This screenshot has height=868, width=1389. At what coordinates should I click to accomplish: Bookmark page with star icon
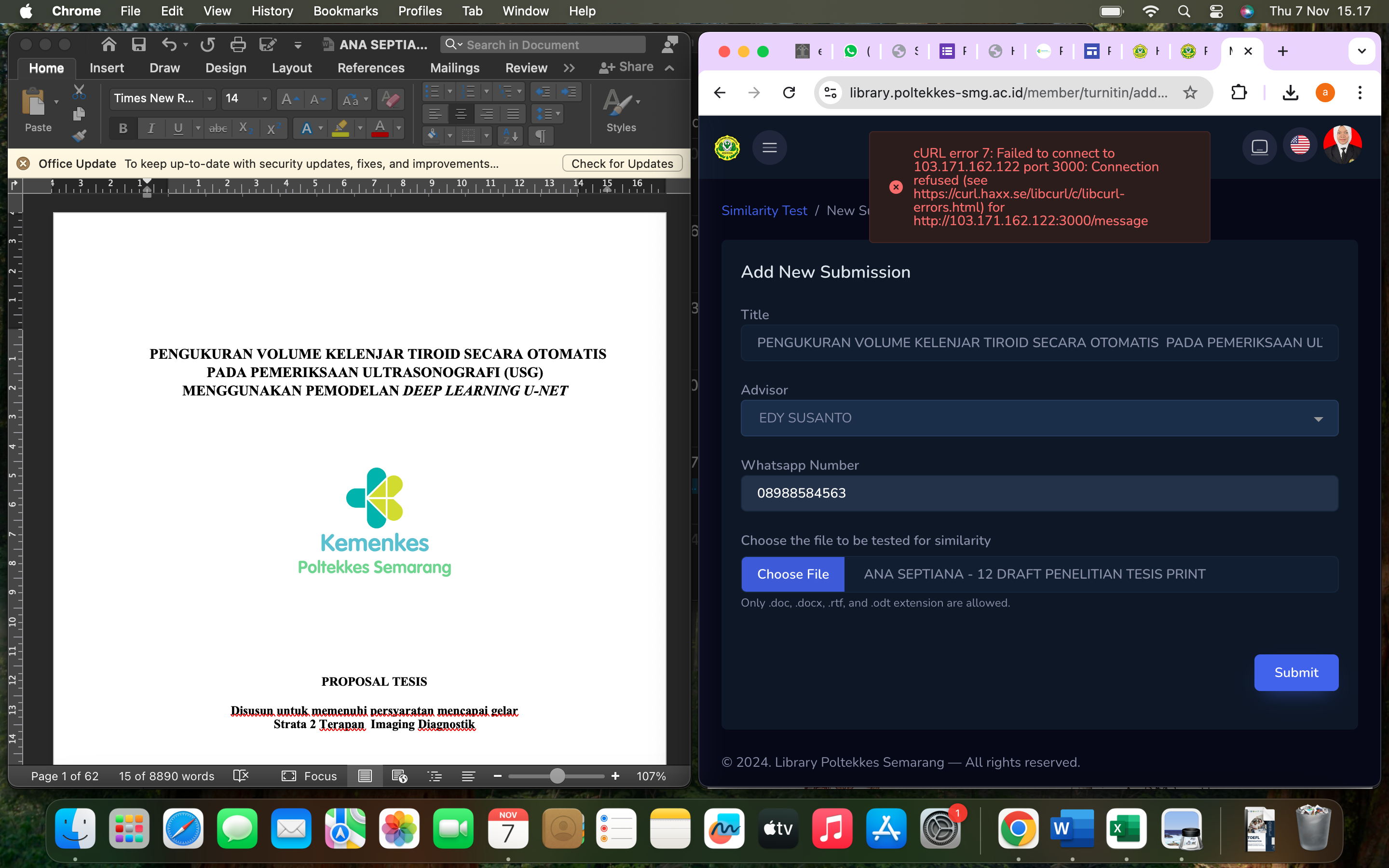[x=1190, y=93]
